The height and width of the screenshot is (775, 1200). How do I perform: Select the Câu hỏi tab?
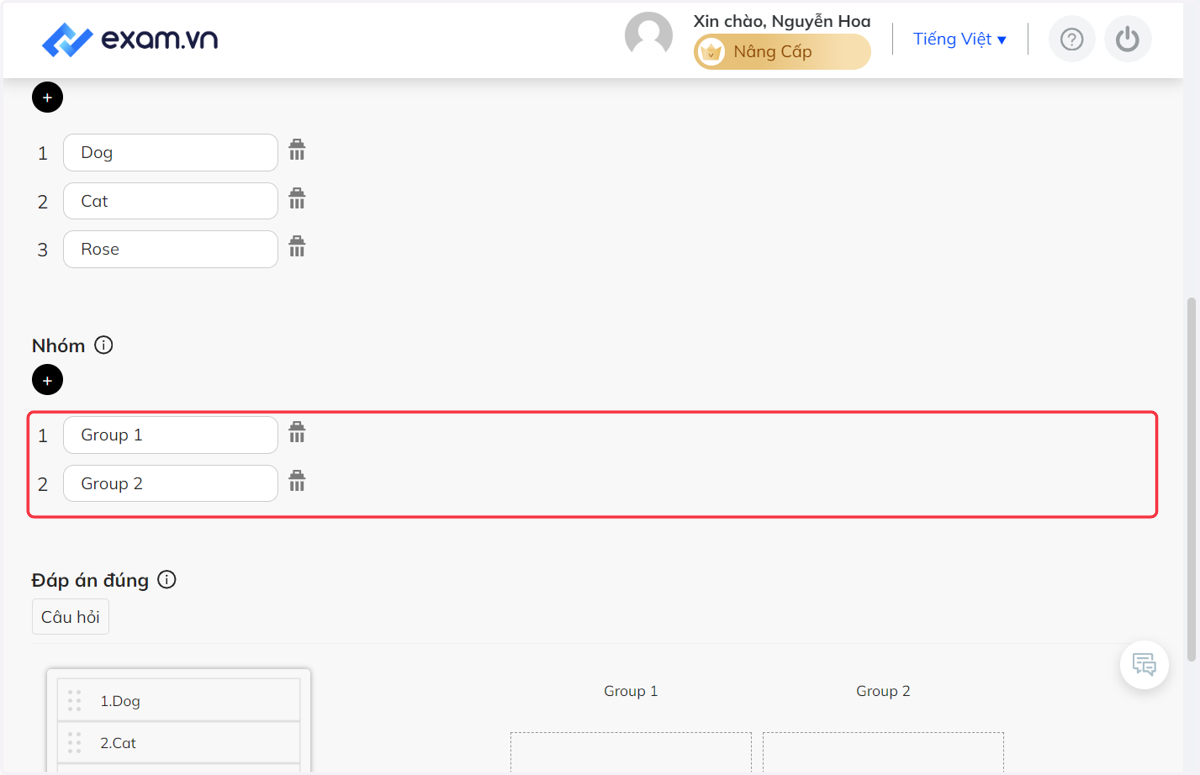click(70, 617)
